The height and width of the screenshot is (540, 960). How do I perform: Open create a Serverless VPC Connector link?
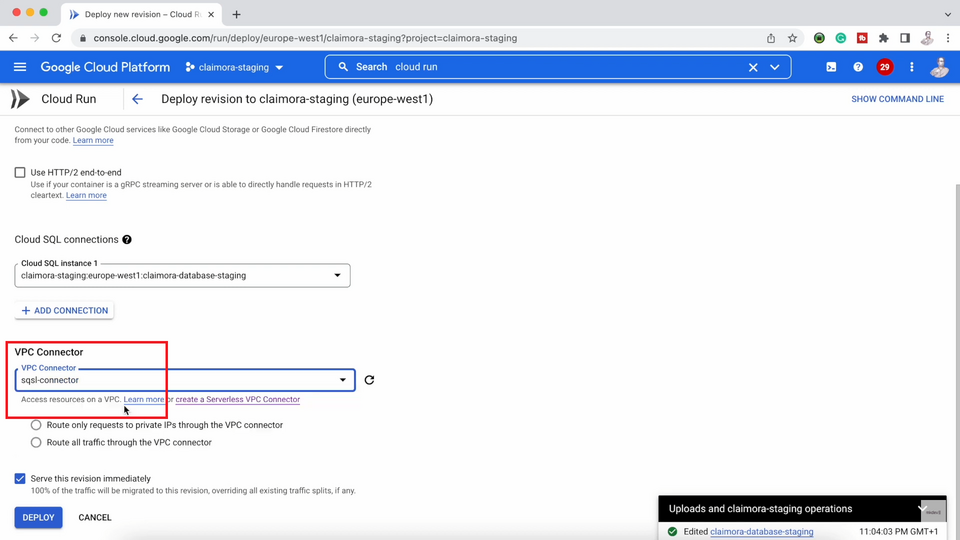tap(238, 399)
